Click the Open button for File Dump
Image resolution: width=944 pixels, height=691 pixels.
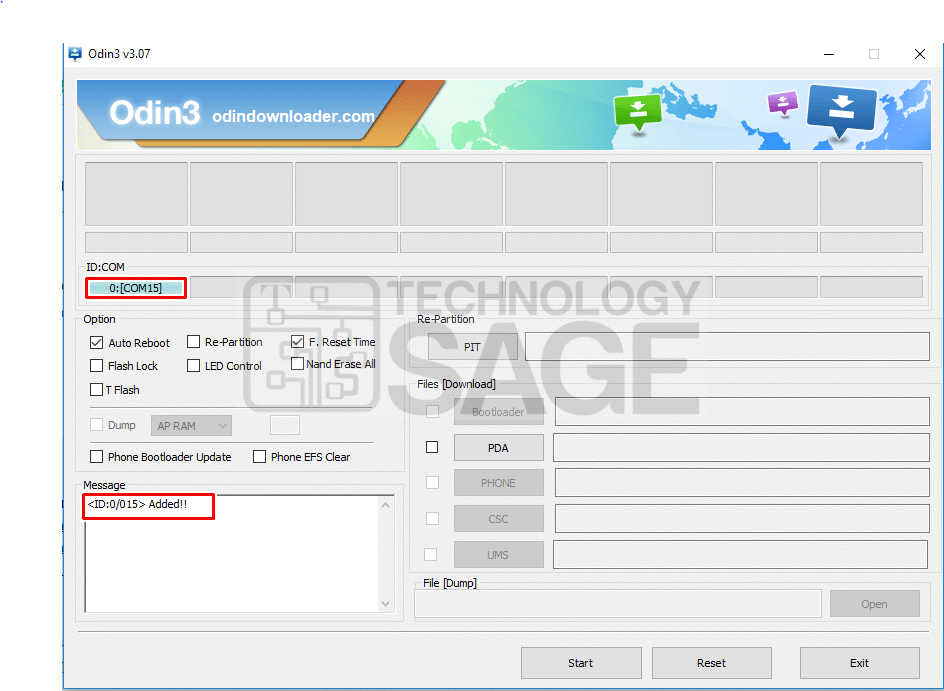tap(875, 604)
